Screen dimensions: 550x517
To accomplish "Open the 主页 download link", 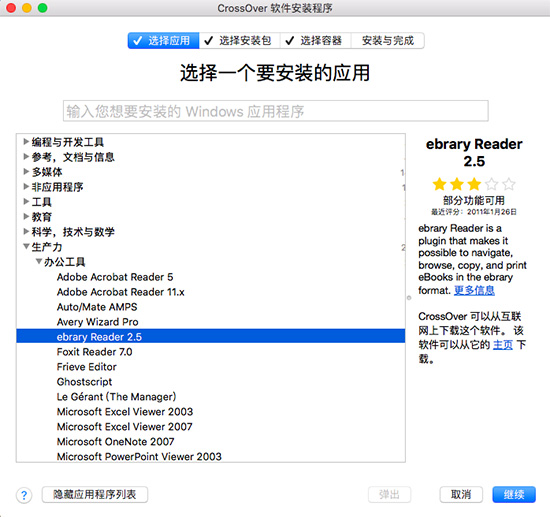I will (x=503, y=345).
